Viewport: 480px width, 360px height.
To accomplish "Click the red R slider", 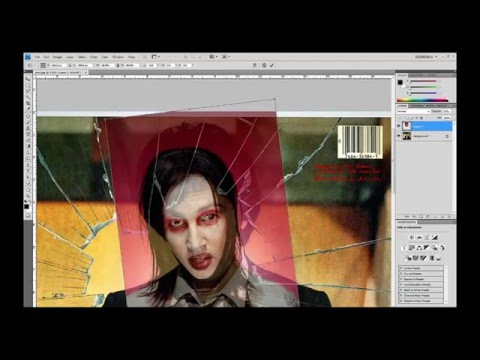I will coord(423,81).
